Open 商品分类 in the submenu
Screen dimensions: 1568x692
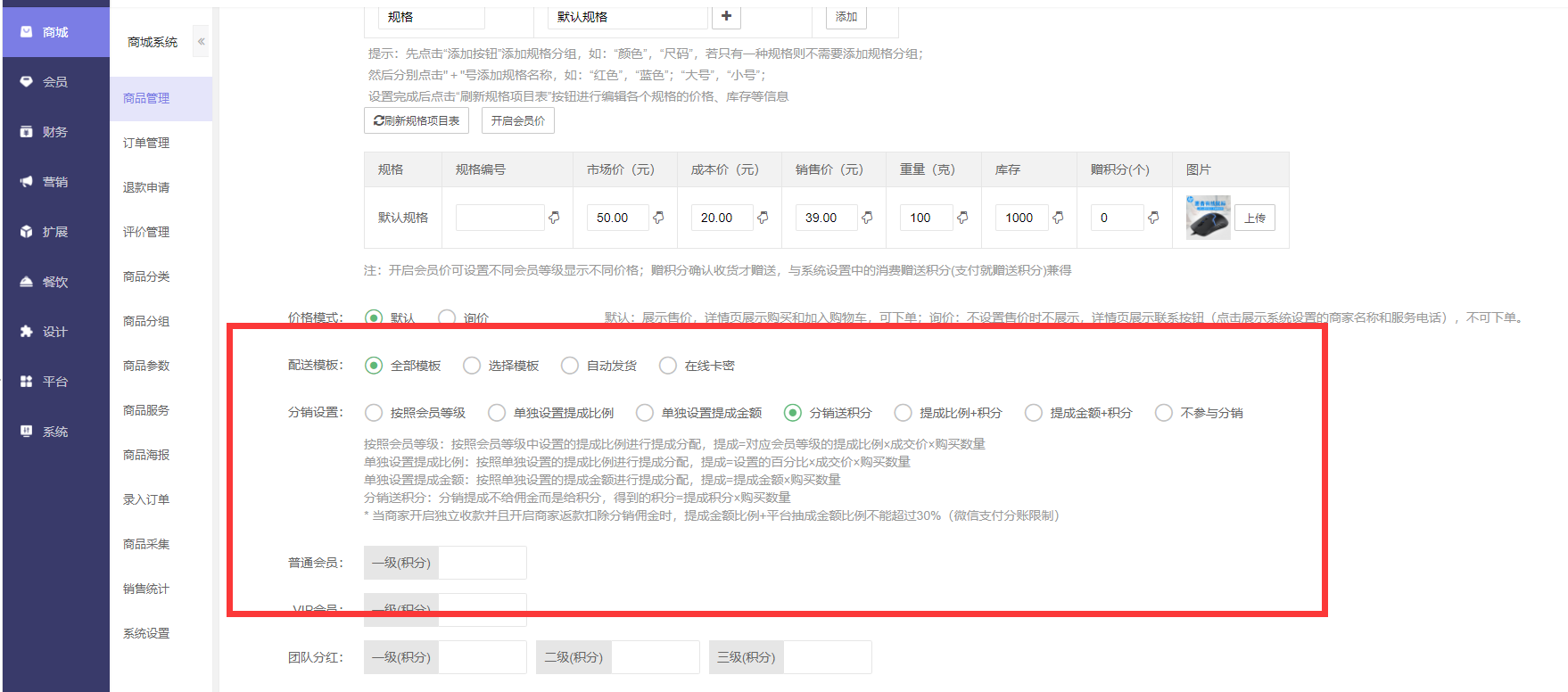click(x=146, y=276)
